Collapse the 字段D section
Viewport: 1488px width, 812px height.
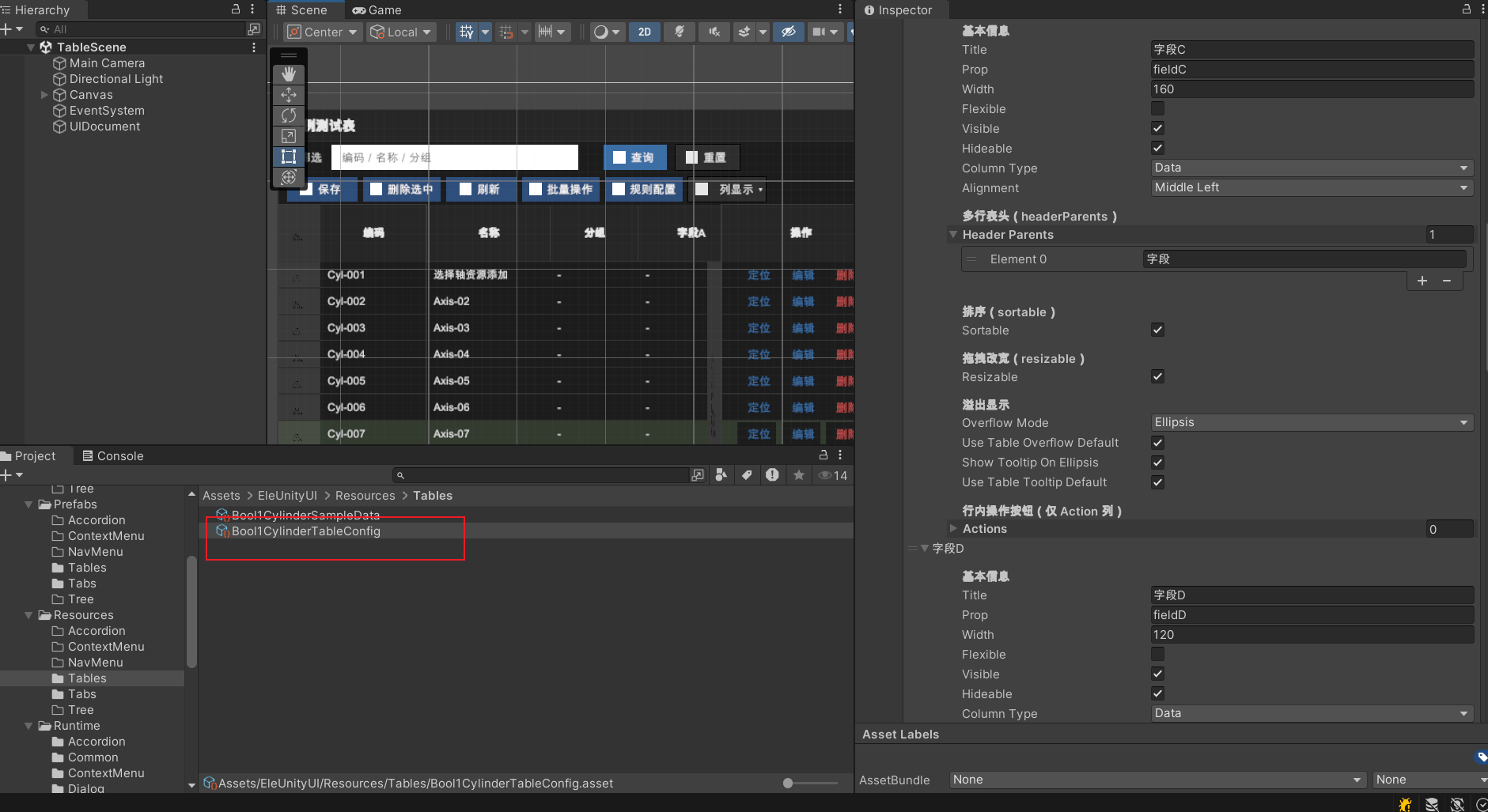[x=925, y=548]
